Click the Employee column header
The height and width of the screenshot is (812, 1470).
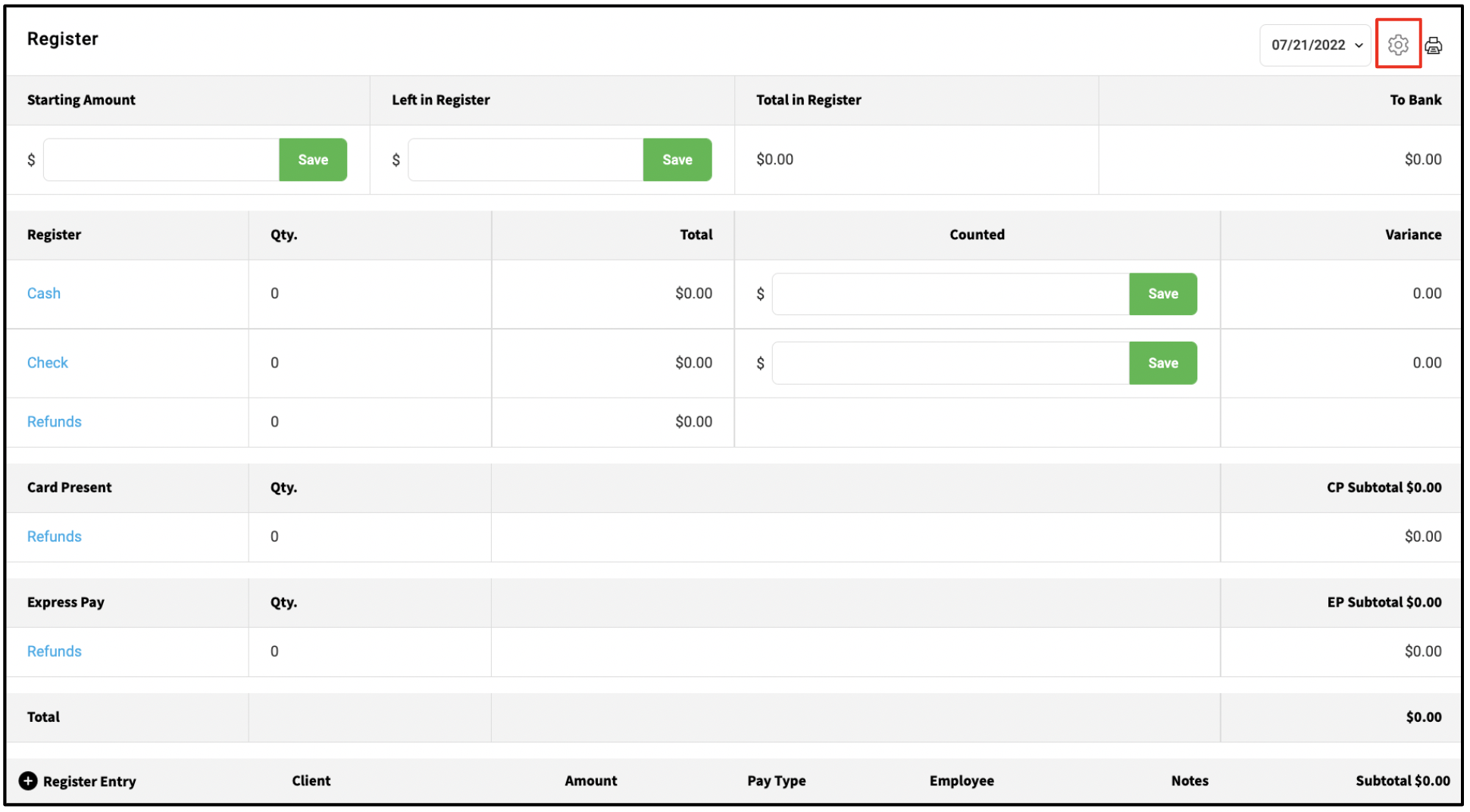[962, 781]
